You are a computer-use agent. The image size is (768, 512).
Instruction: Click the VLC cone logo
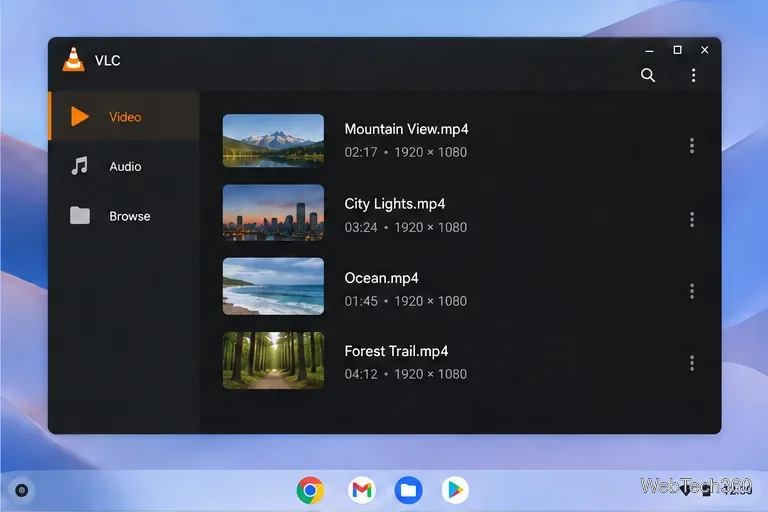73,60
